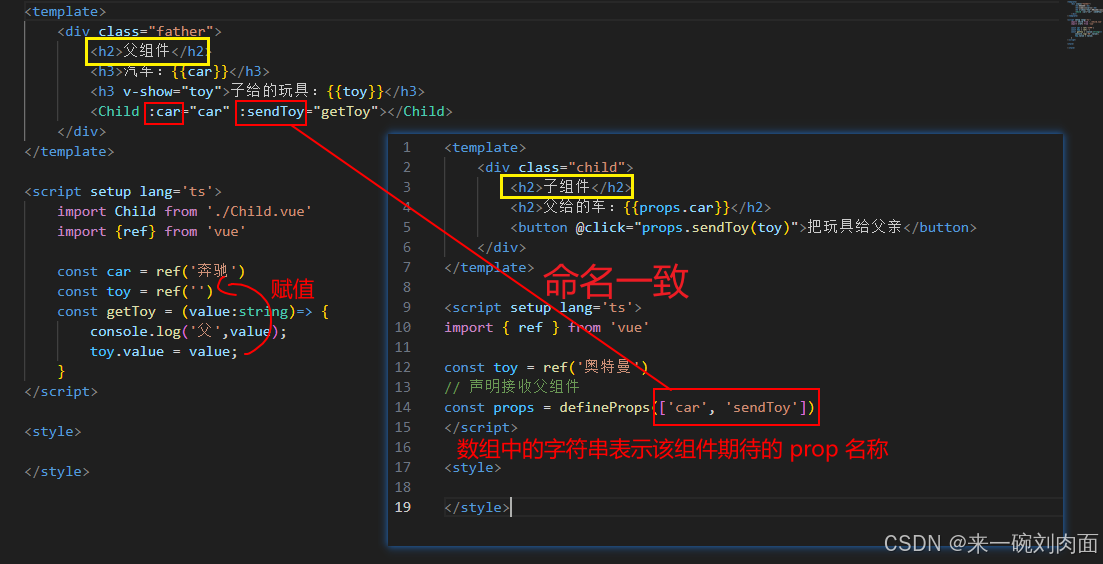This screenshot has width=1103, height=564.
Task: Click import { ref } from 'vue' on Child line 10
Action: [547, 327]
